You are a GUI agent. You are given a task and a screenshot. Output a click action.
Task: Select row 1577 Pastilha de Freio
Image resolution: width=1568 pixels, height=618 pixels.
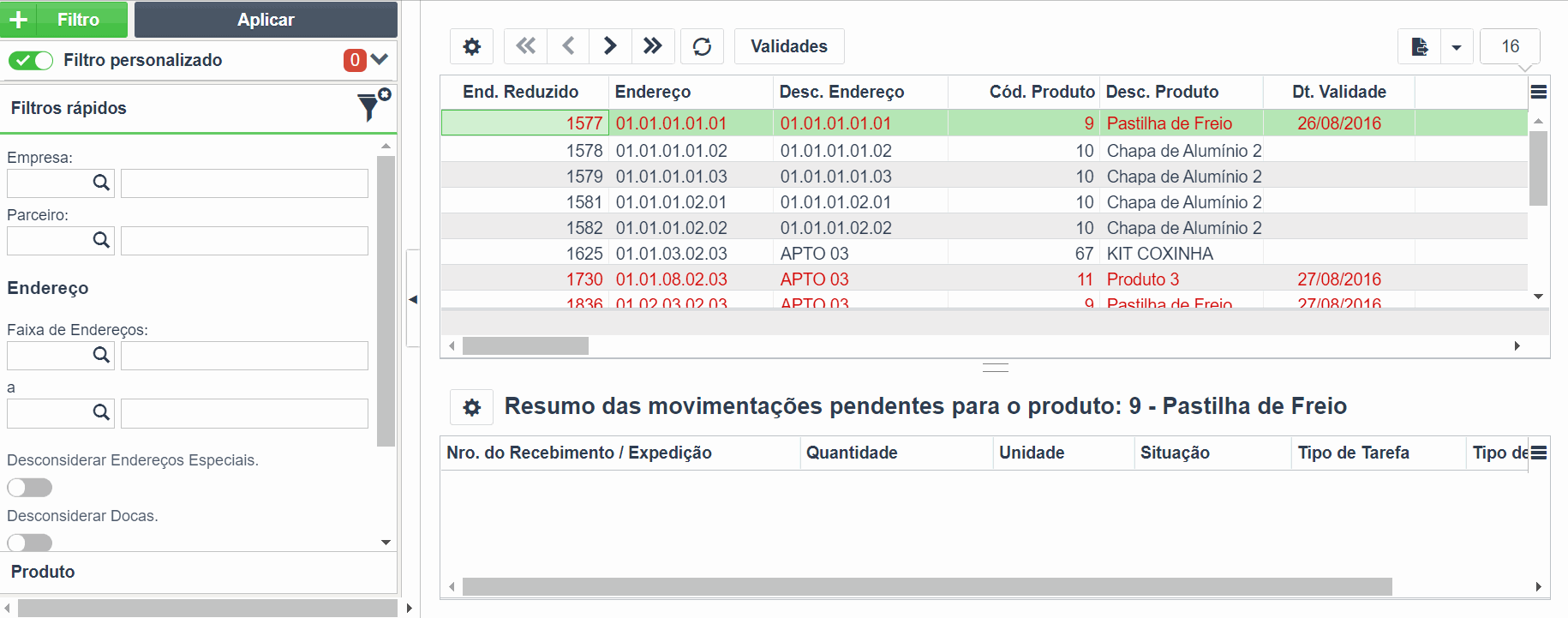click(984, 123)
